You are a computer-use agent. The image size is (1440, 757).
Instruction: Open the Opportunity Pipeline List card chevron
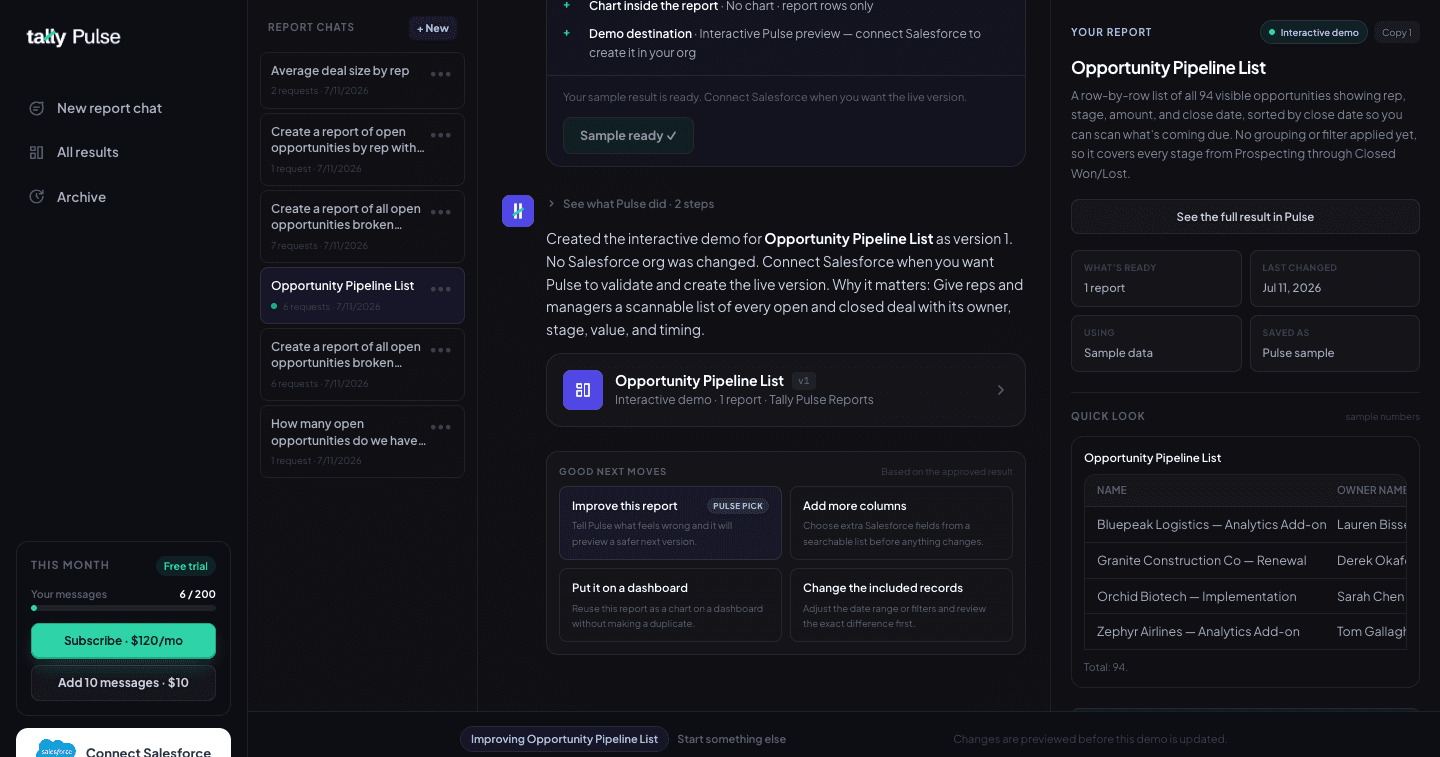click(1001, 390)
